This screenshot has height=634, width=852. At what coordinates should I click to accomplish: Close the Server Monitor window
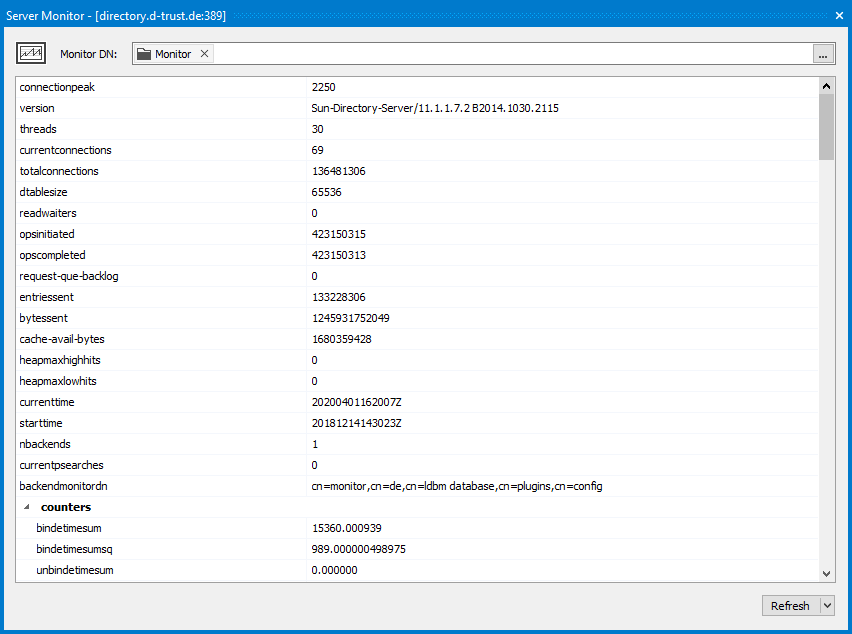pyautogui.click(x=838, y=15)
